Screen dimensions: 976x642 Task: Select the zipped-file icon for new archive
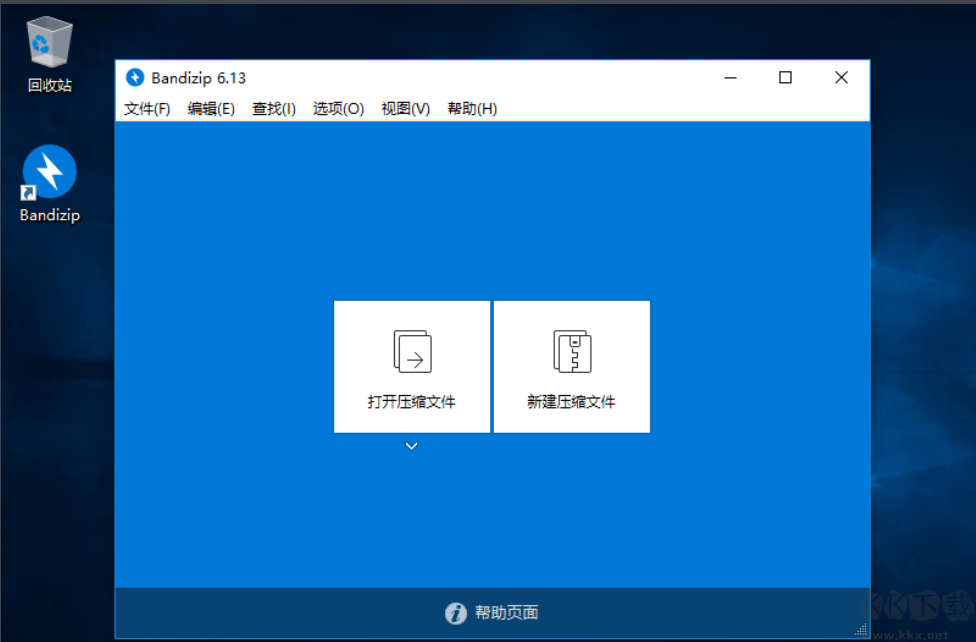point(571,350)
